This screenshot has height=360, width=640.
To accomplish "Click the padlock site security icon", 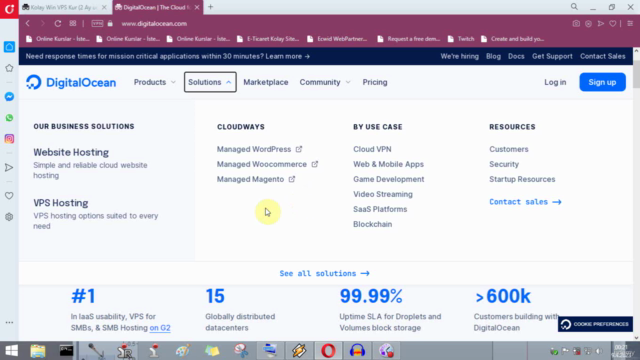I will pos(110,24).
